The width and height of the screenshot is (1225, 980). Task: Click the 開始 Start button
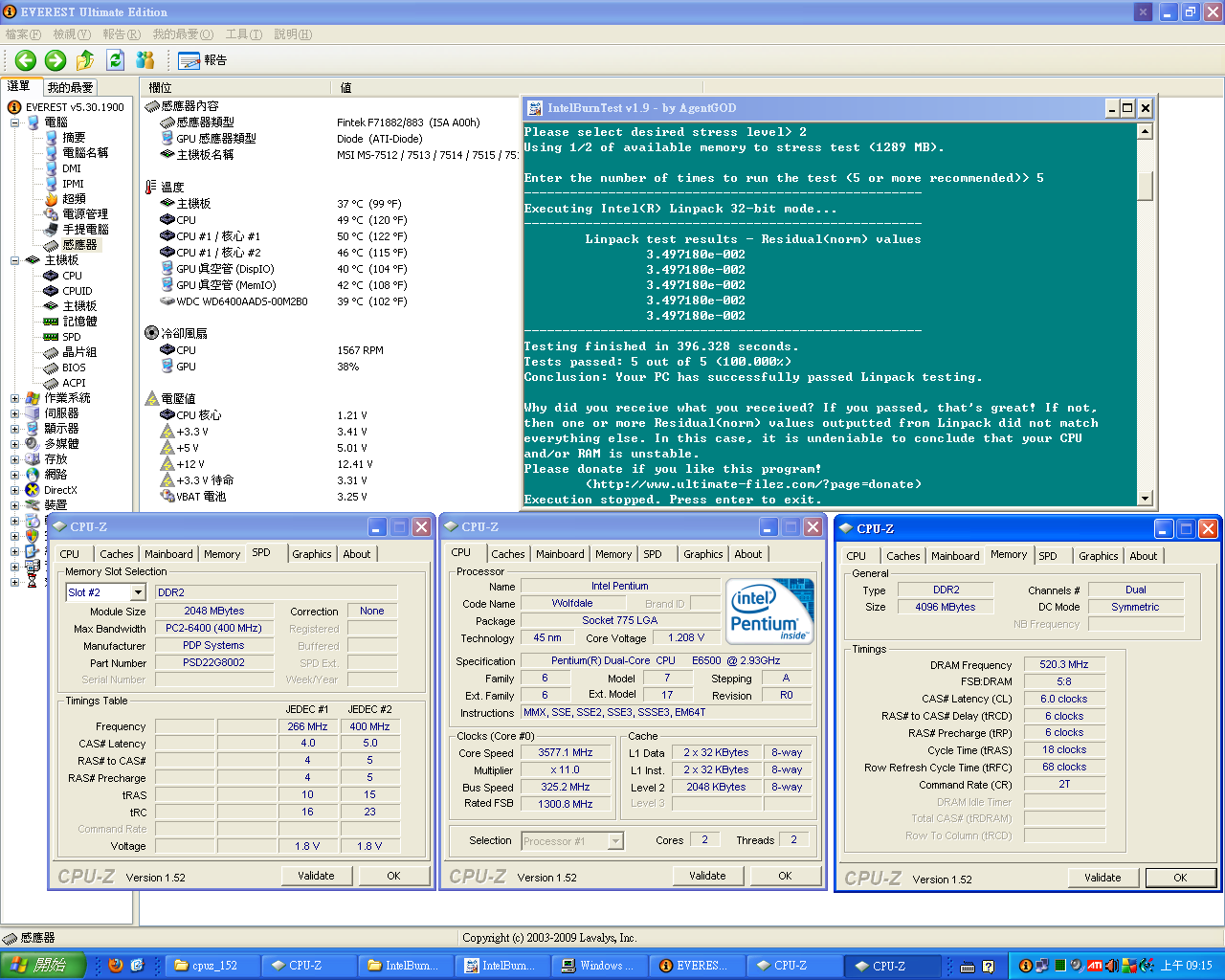(x=43, y=966)
